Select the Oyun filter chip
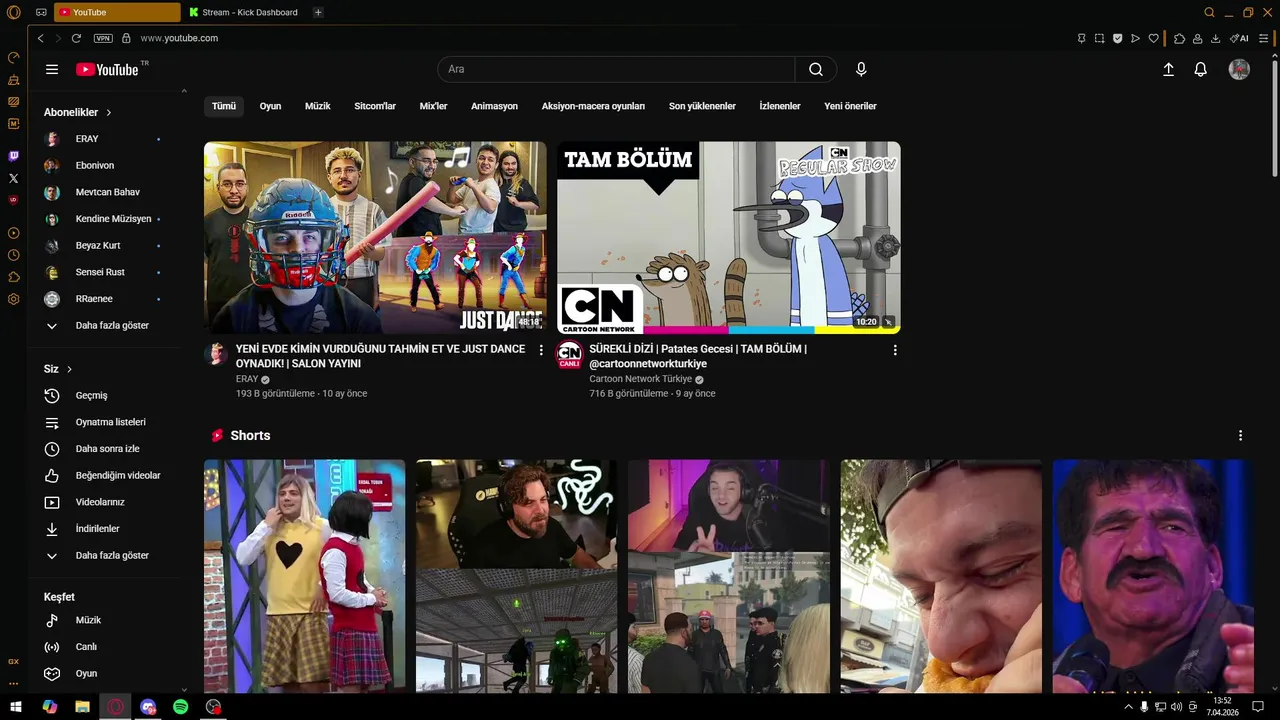 click(270, 106)
